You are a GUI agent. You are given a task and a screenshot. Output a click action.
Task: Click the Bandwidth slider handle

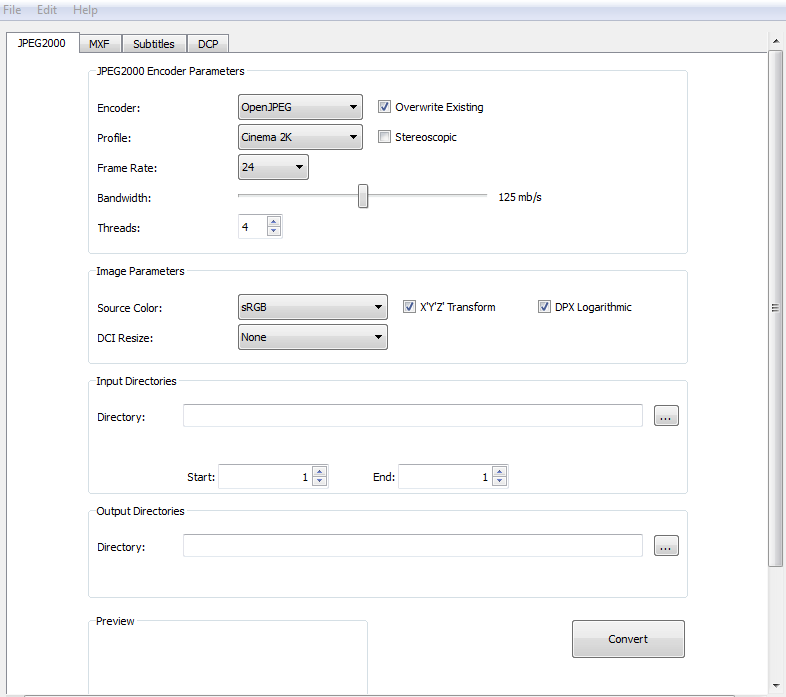(x=363, y=197)
